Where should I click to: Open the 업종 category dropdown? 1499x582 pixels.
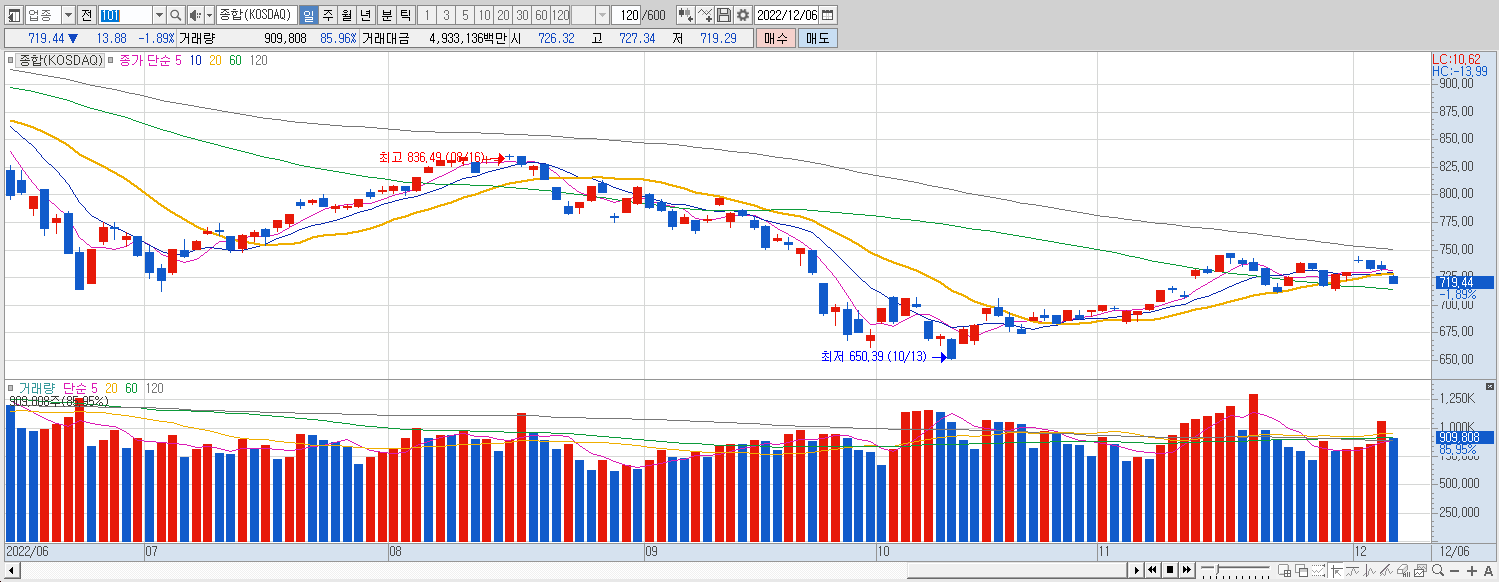pos(68,15)
